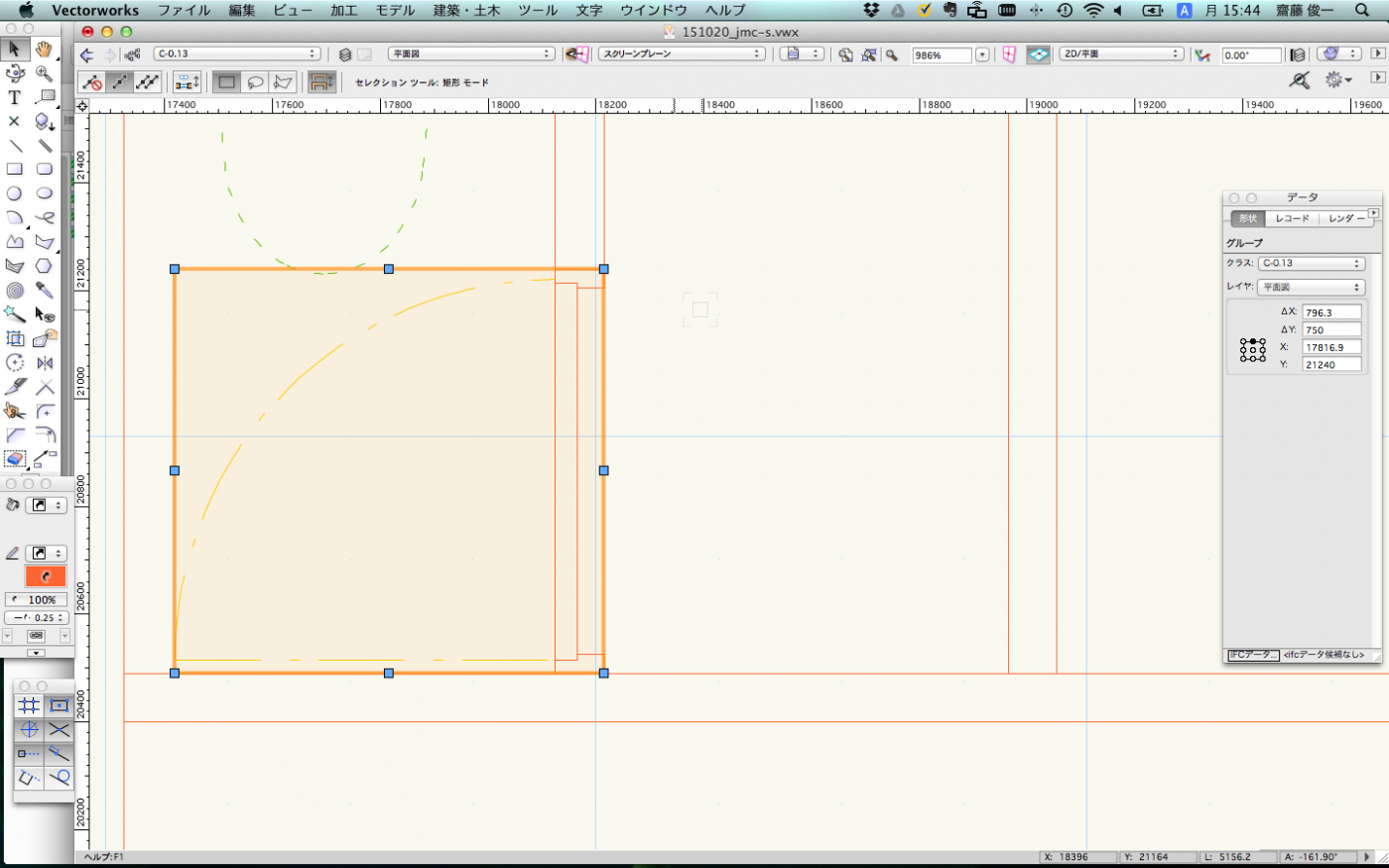Viewport: 1389px width, 868px height.
Task: Enable lasso selection mode
Action: pos(255,82)
